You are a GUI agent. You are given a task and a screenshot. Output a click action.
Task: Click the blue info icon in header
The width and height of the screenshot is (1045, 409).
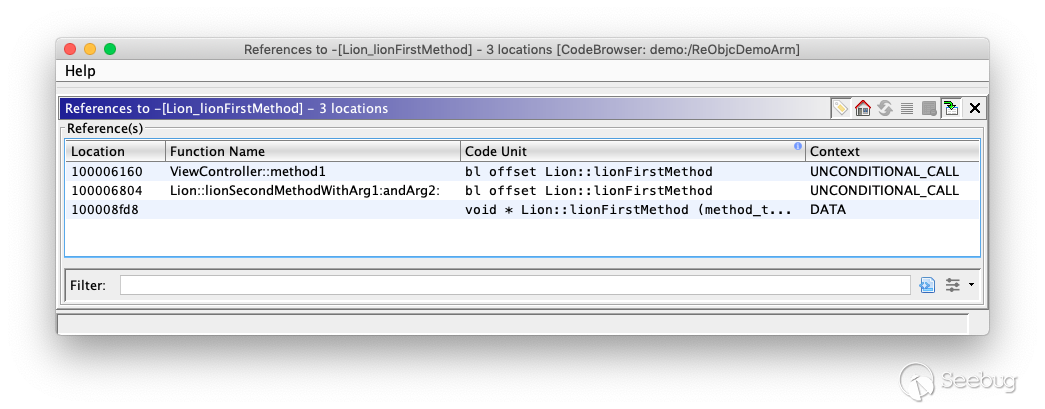[x=798, y=147]
